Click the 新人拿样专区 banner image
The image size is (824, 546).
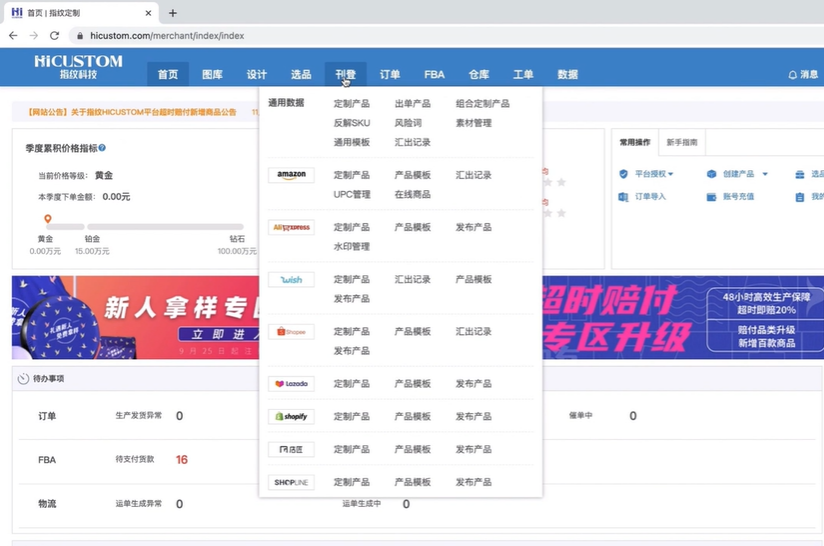(136, 317)
